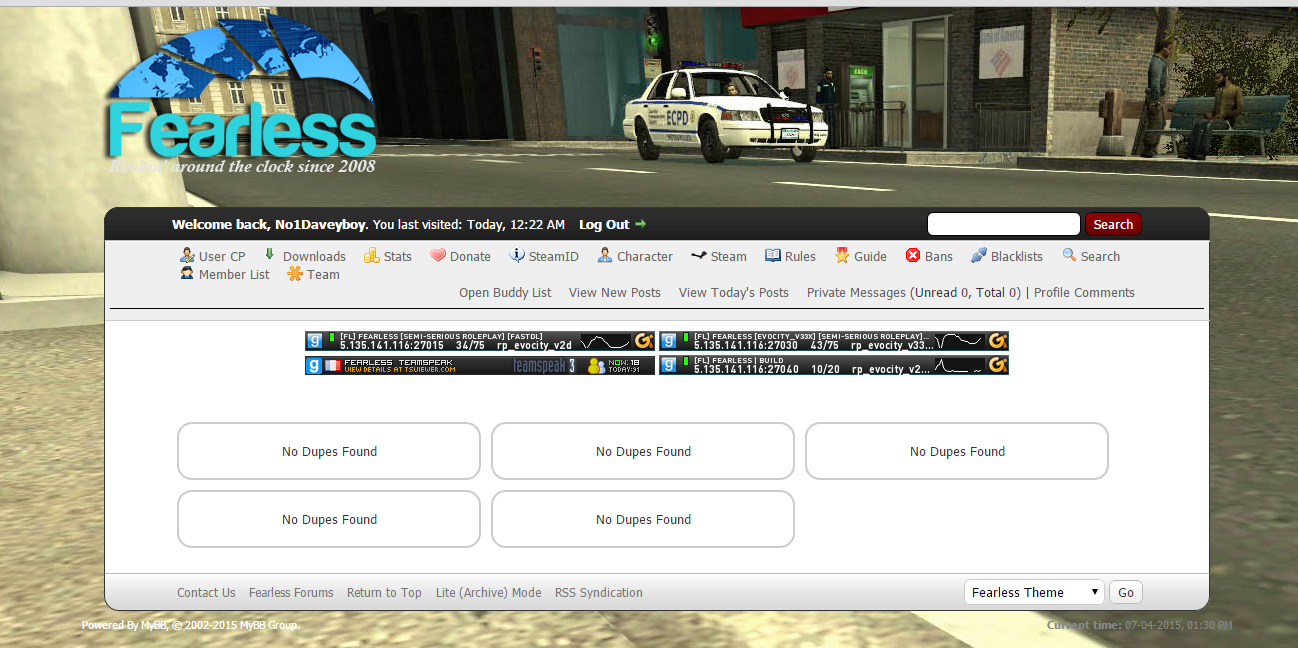Viewport: 1298px width, 648px height.
Task: Click the User CP person icon
Action: [187, 255]
